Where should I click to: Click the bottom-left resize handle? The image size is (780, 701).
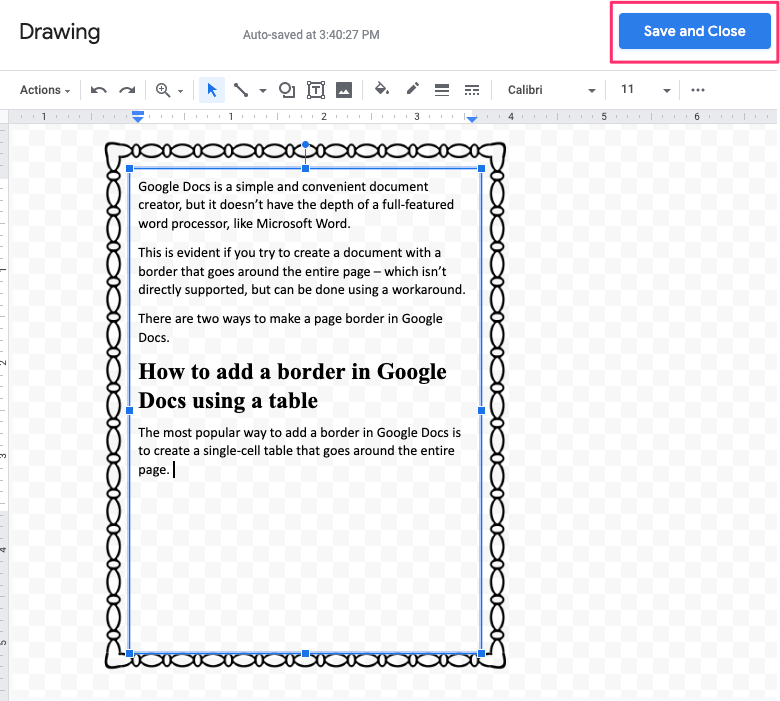[130, 653]
